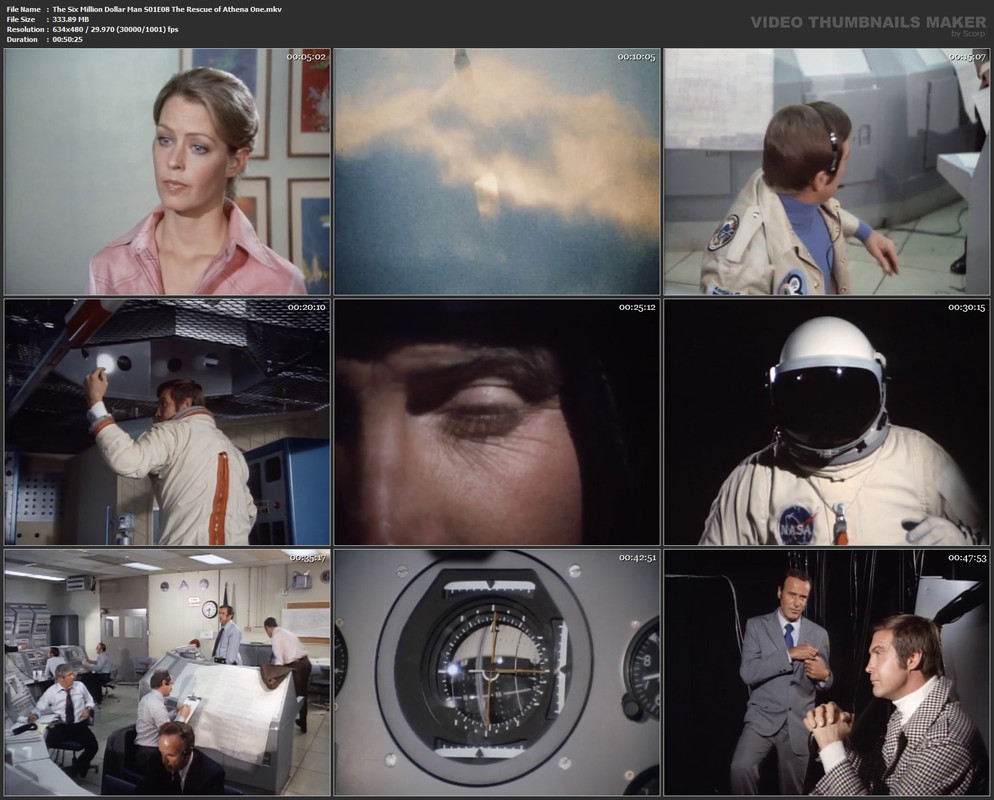Viewport: 994px width, 800px height.
Task: Click the Resolution label
Action: coord(25,30)
